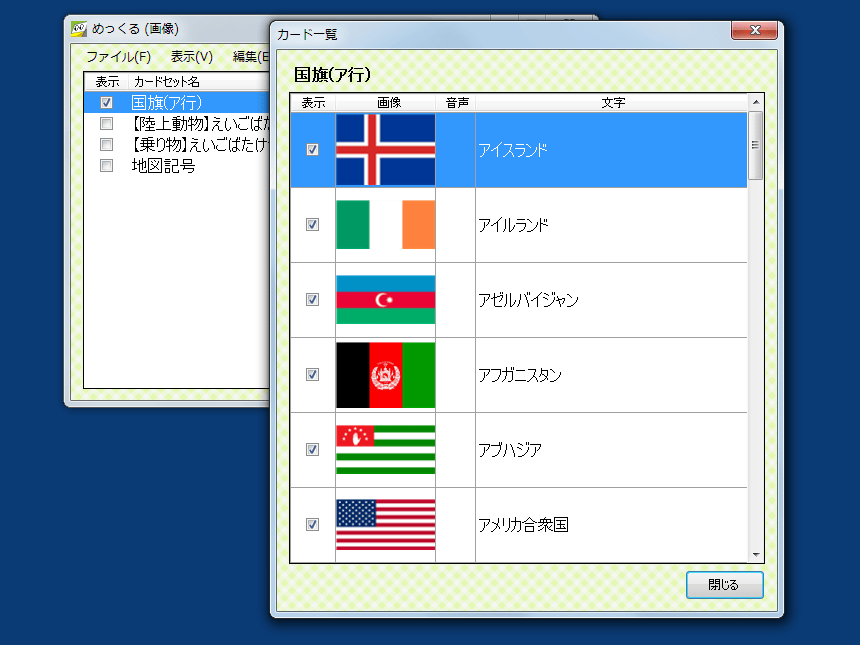Select the アフガニスタン text cell
This screenshot has width=860, height=645.
[x=612, y=375]
